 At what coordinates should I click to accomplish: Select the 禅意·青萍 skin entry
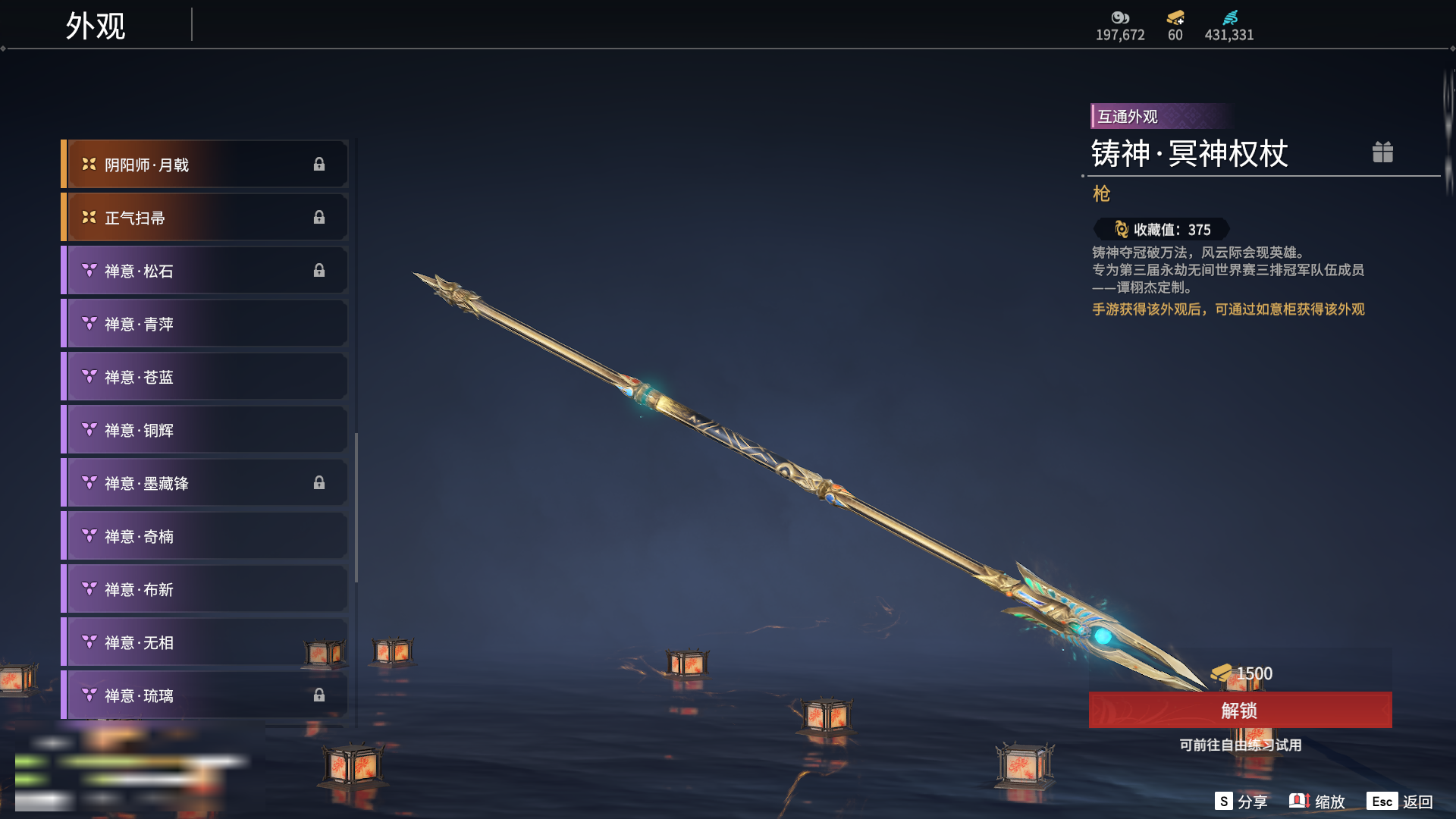coord(205,324)
